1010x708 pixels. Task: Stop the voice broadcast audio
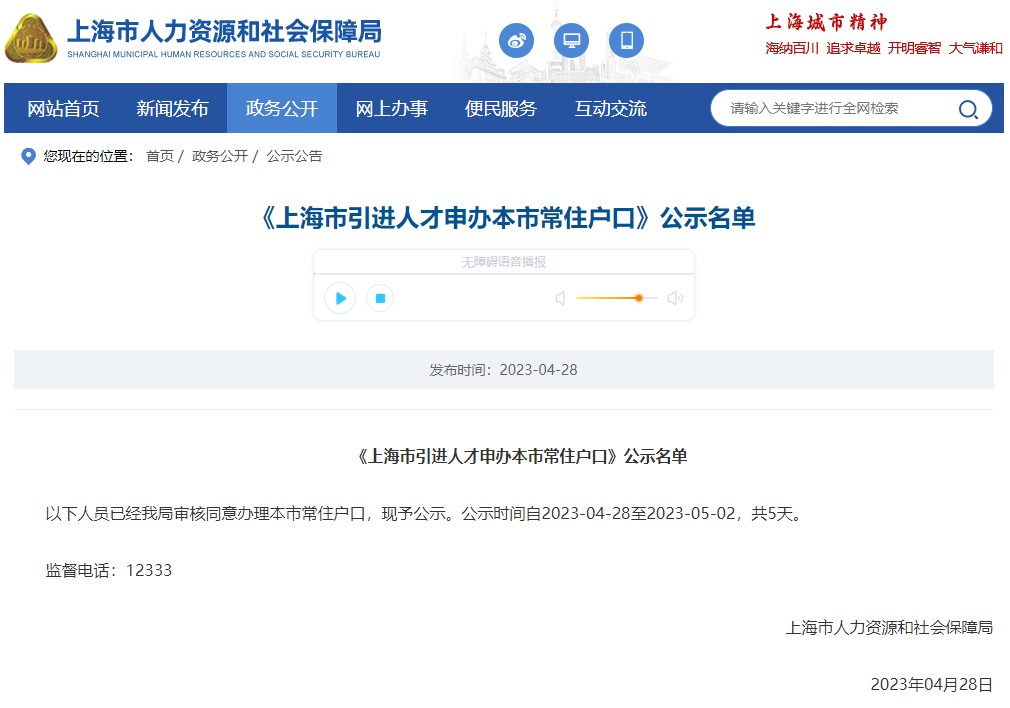click(x=380, y=298)
